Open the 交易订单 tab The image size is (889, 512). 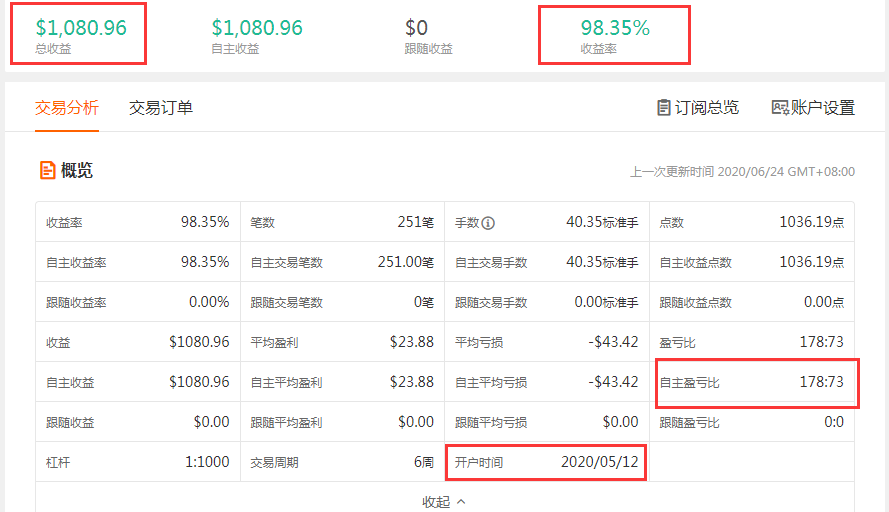coord(161,108)
